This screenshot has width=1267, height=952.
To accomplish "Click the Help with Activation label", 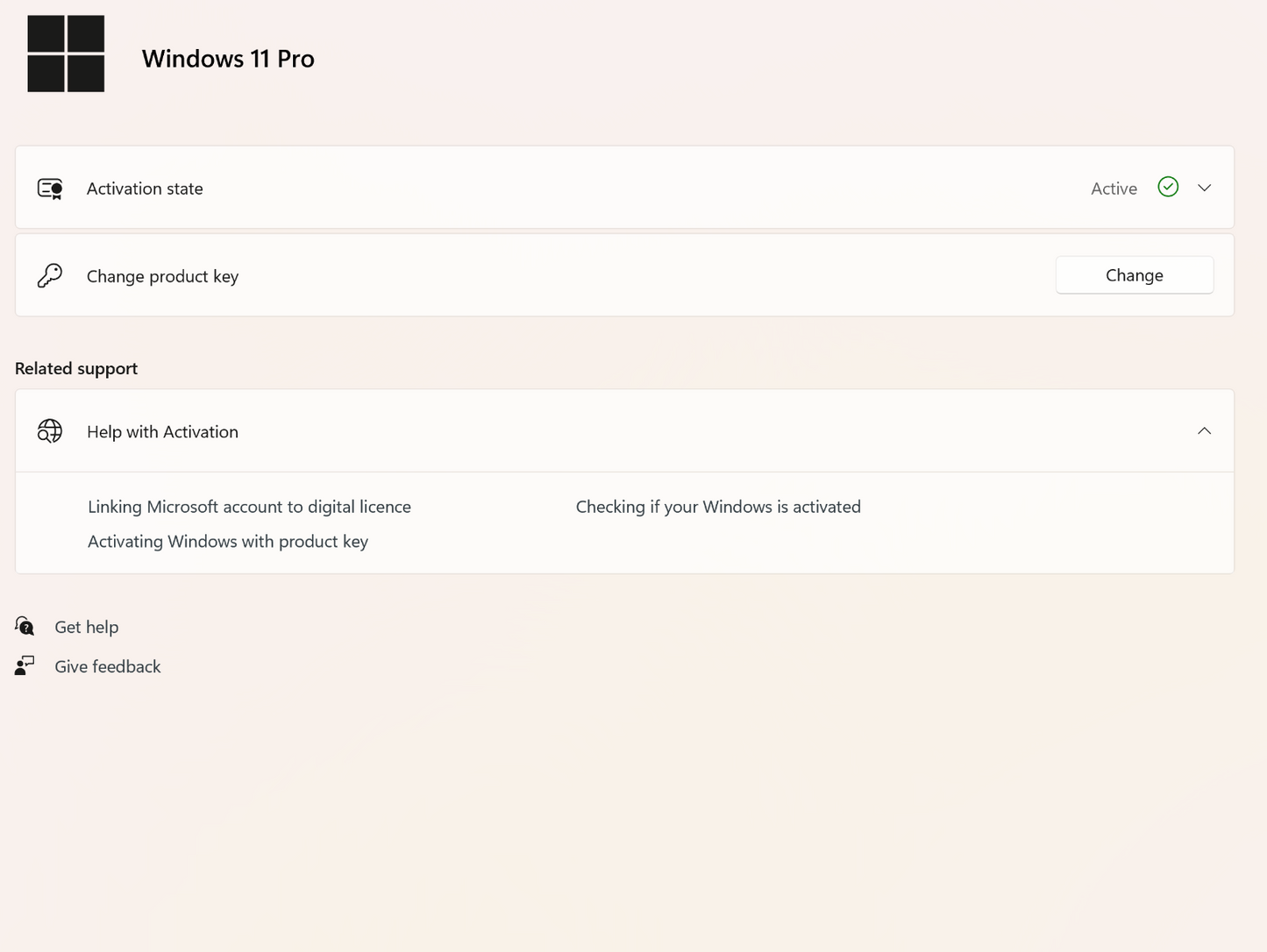I will (x=162, y=431).
